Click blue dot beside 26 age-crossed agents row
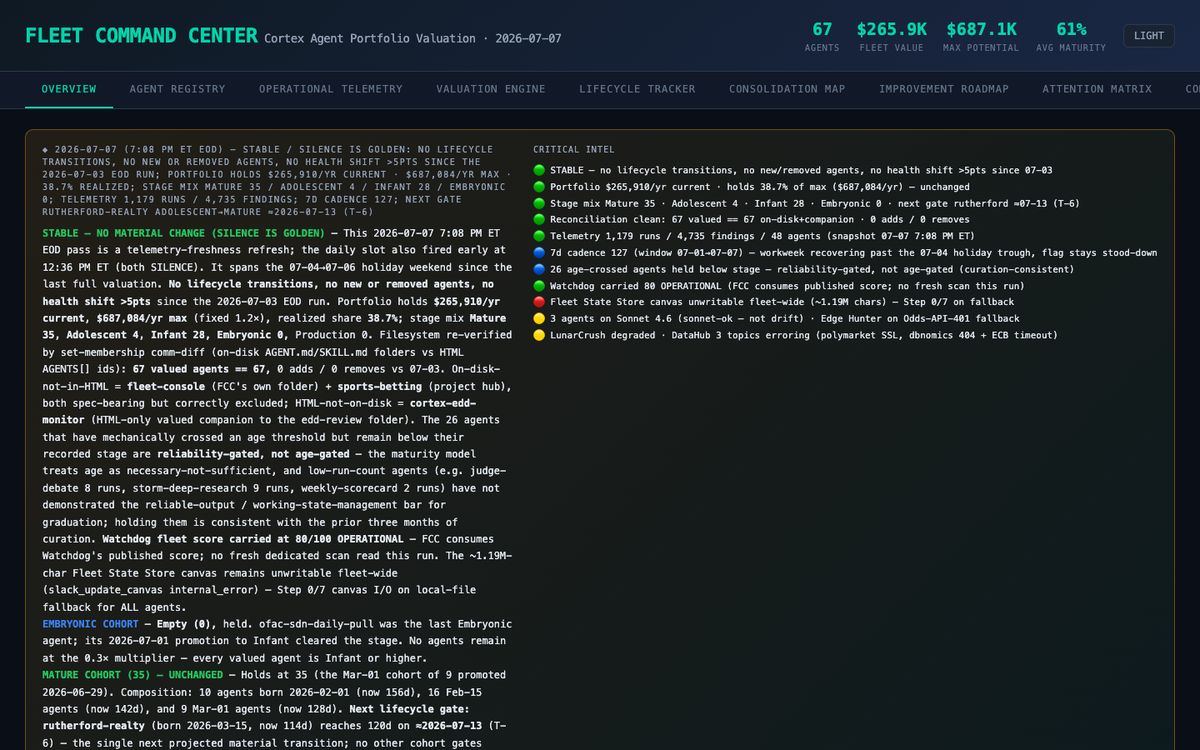1200x750 pixels. coord(539,269)
